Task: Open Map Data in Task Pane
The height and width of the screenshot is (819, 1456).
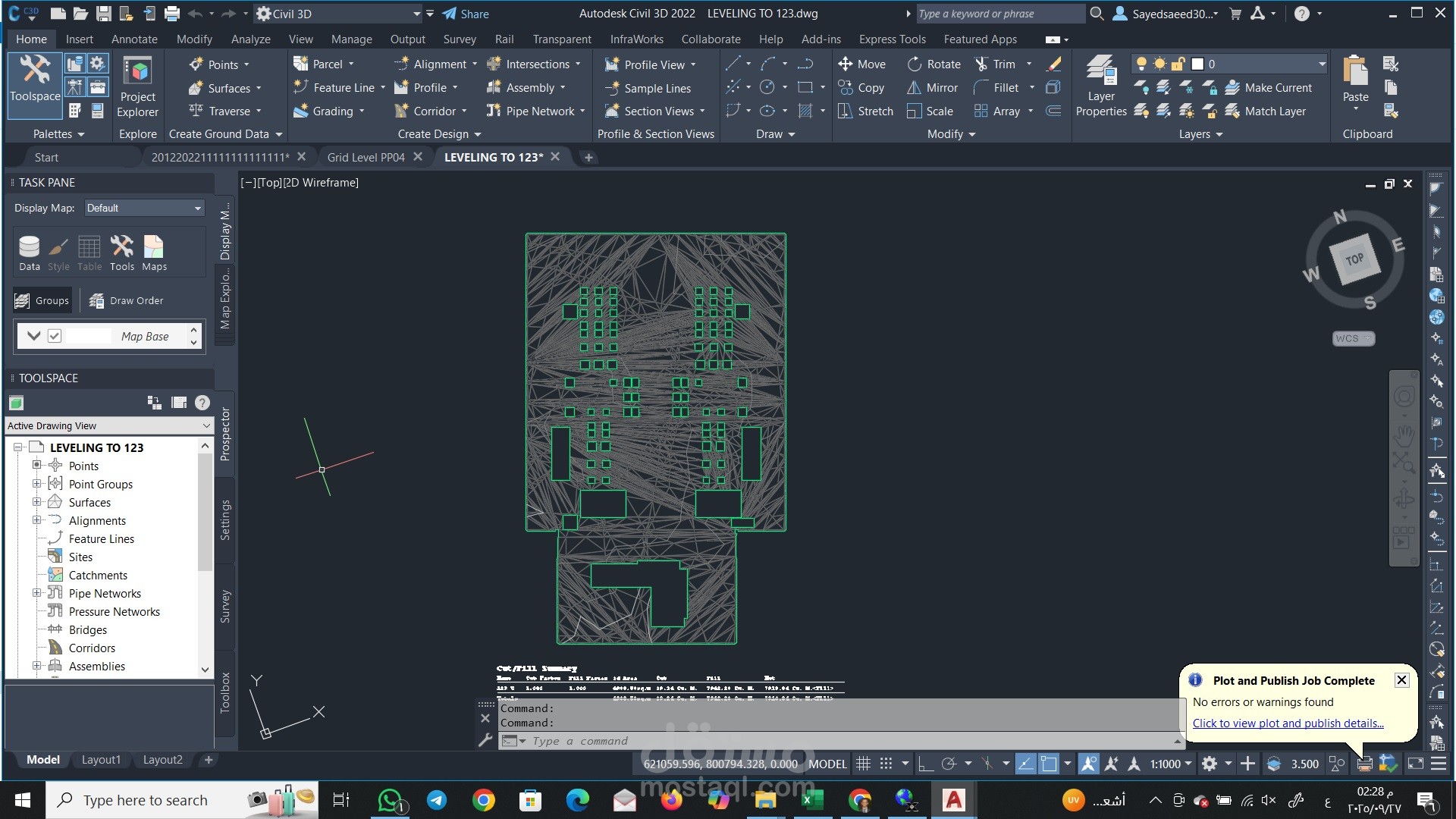Action: [30, 252]
